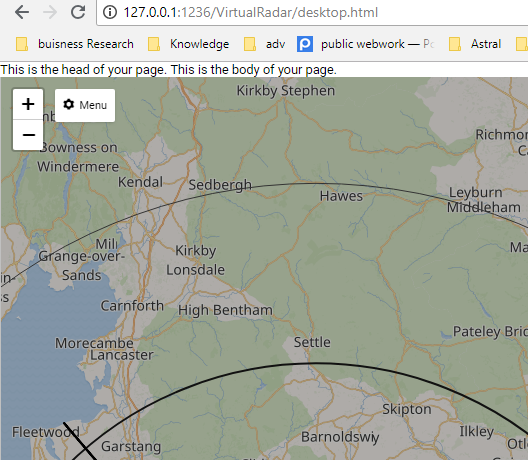Click the Barnoldswick map label
The image size is (528, 460).
[x=340, y=437]
